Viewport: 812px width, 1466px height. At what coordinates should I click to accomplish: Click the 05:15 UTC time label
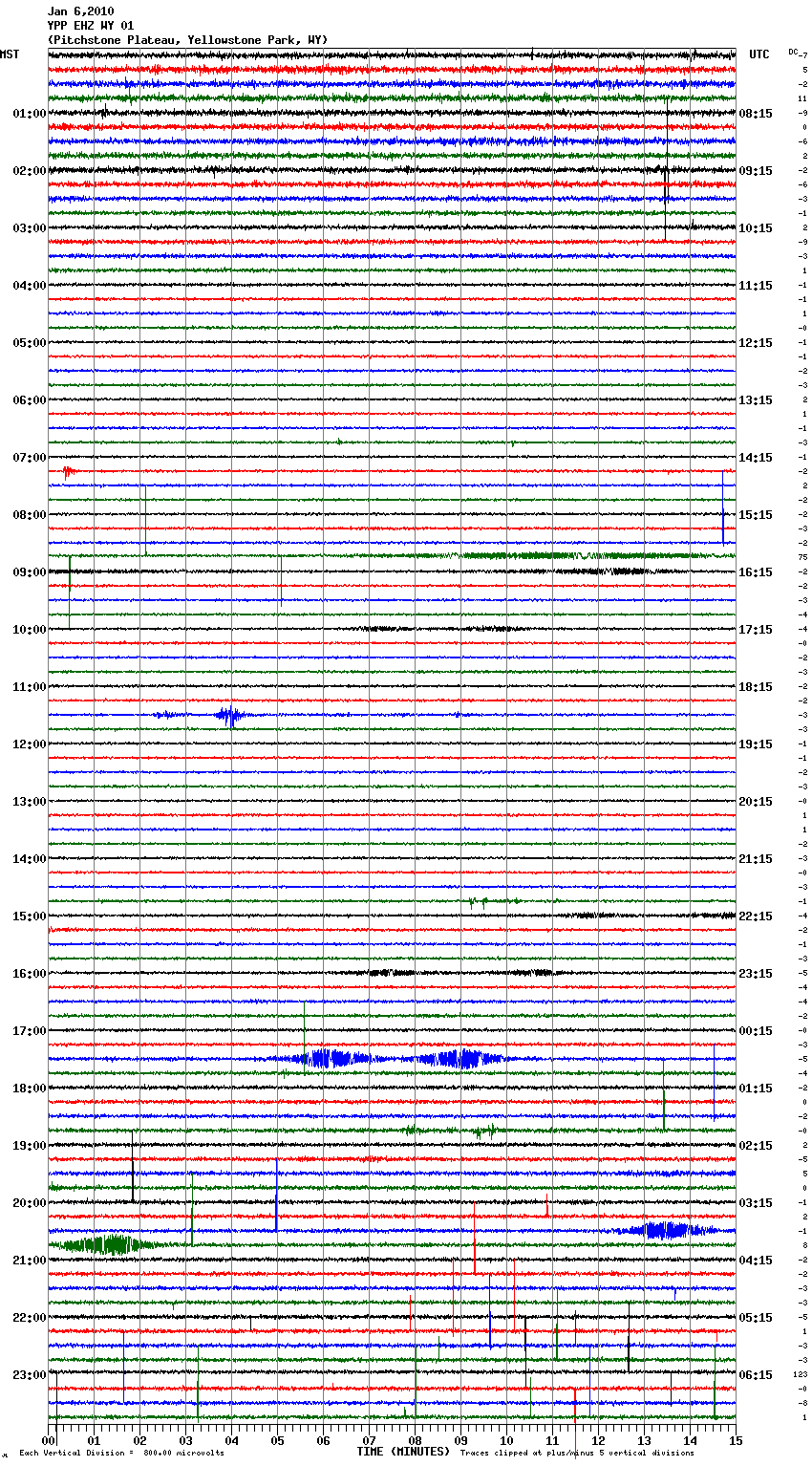(x=756, y=1318)
